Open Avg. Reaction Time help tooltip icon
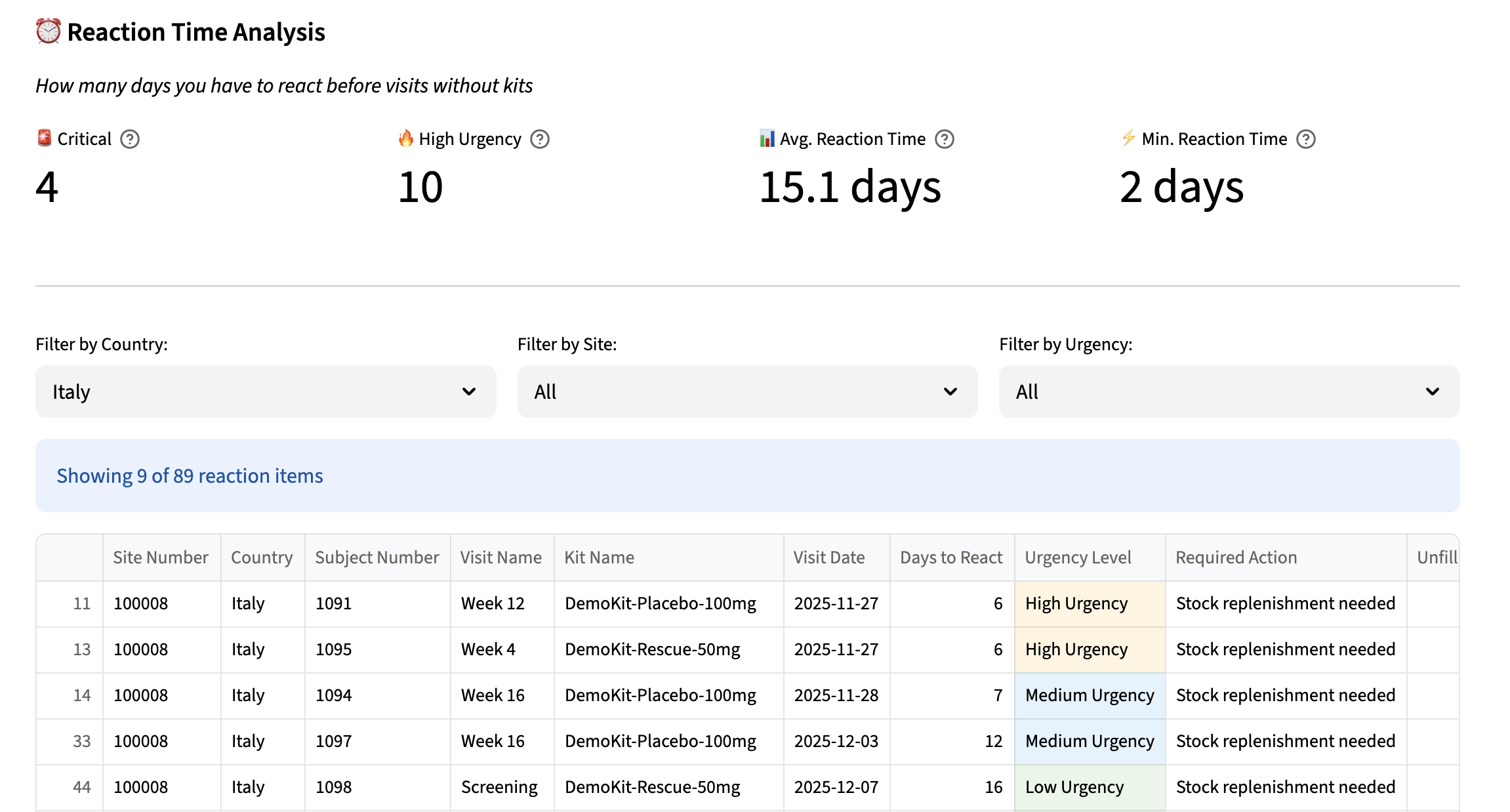1510x812 pixels. (x=944, y=139)
